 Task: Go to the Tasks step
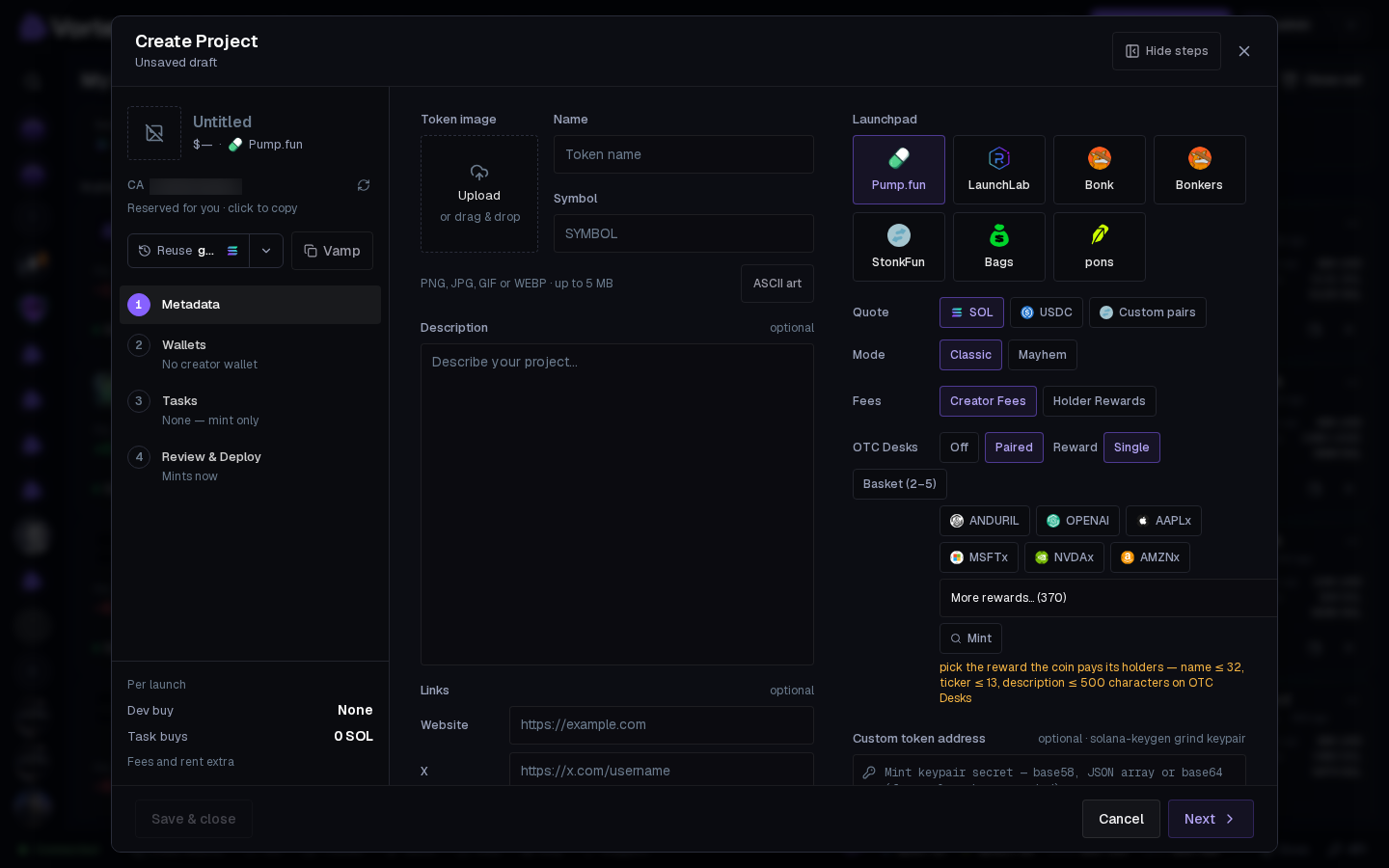click(250, 410)
